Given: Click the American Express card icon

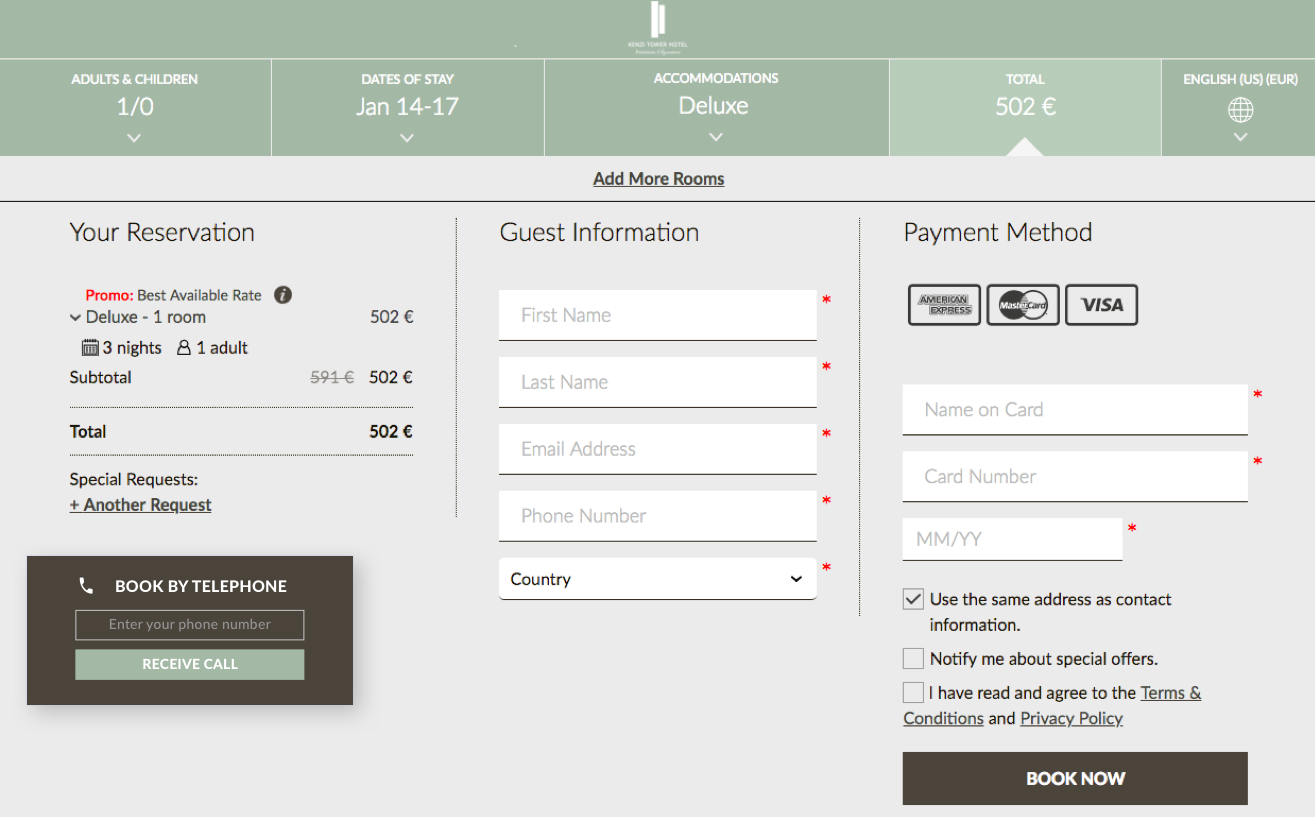Looking at the screenshot, I should 943,305.
